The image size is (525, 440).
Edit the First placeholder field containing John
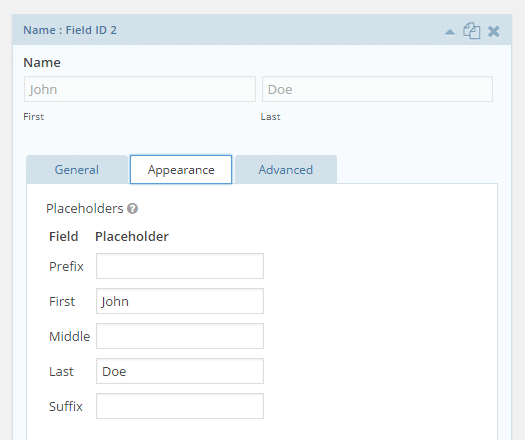(180, 301)
